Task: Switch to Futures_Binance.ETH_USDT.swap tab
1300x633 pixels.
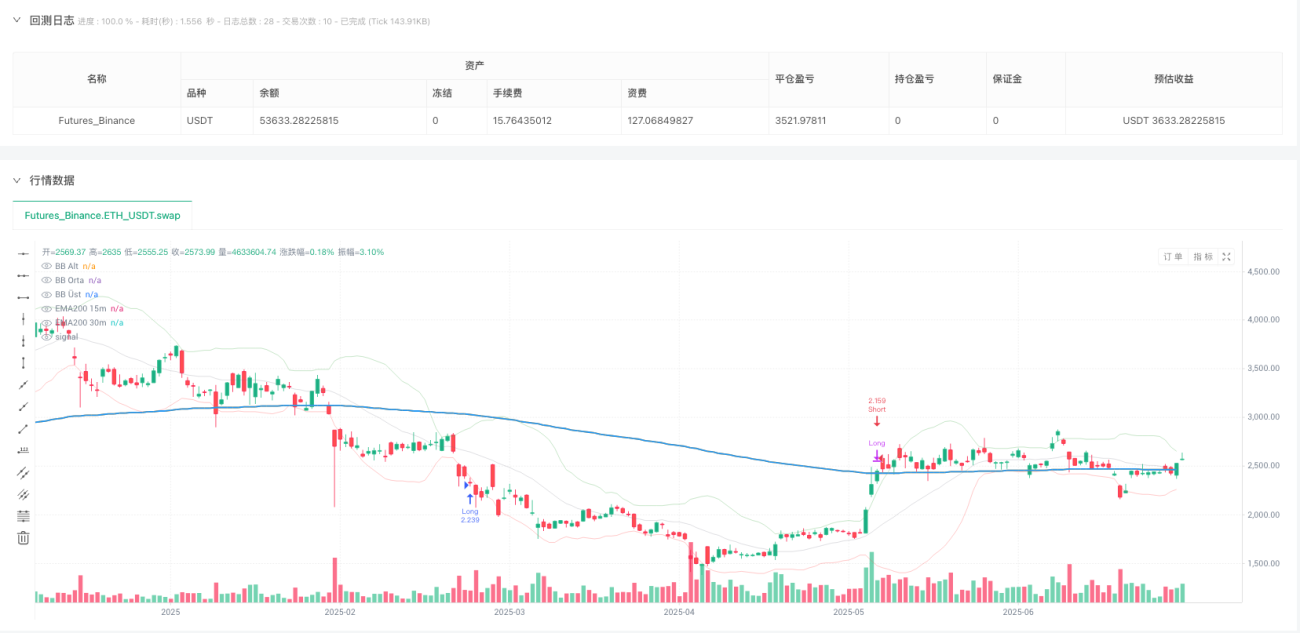Action: [x=102, y=215]
